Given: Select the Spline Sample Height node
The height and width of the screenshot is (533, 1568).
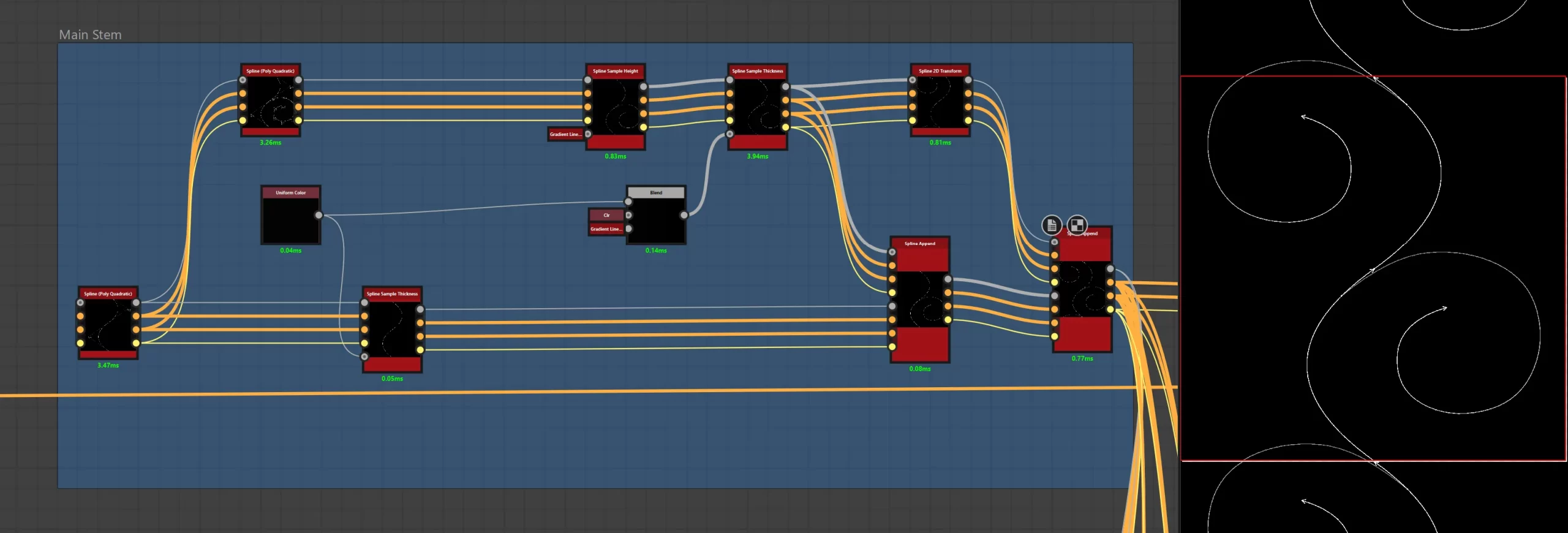Looking at the screenshot, I should (x=616, y=107).
